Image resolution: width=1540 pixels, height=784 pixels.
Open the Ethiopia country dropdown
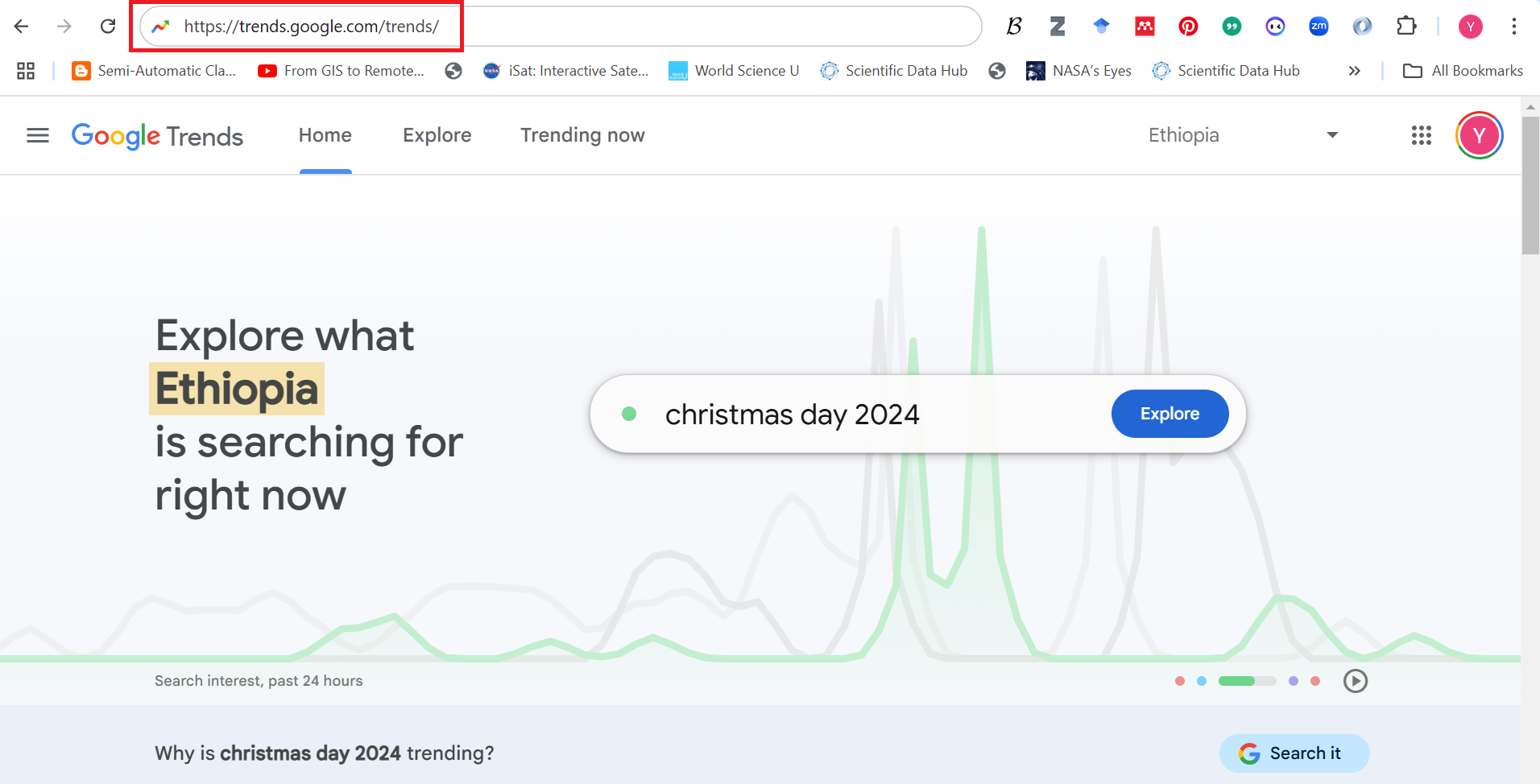tap(1244, 135)
